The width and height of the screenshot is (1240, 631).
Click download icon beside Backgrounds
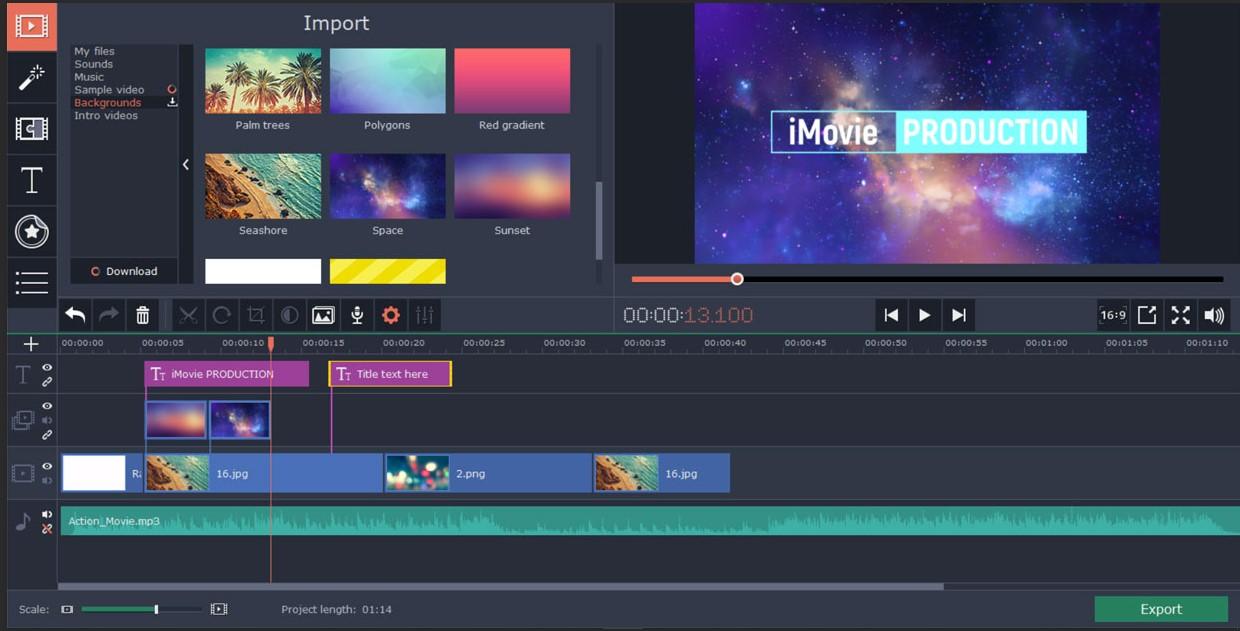172,102
